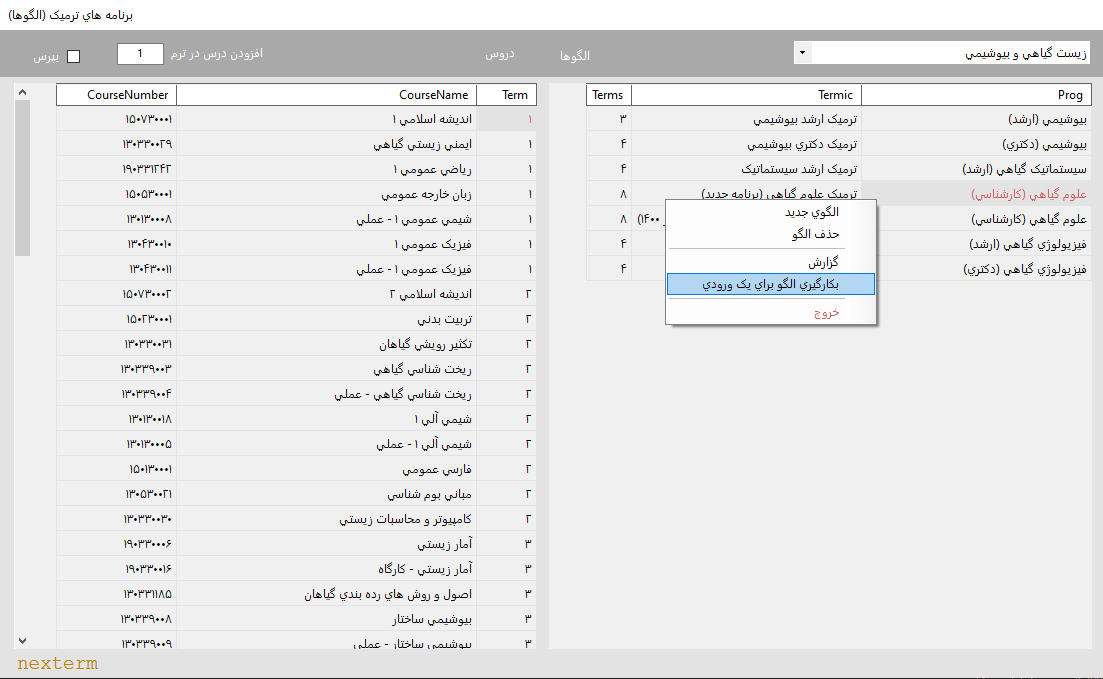Sort by the CourseNumber column header
Image resolution: width=1103 pixels, height=679 pixels.
116,95
